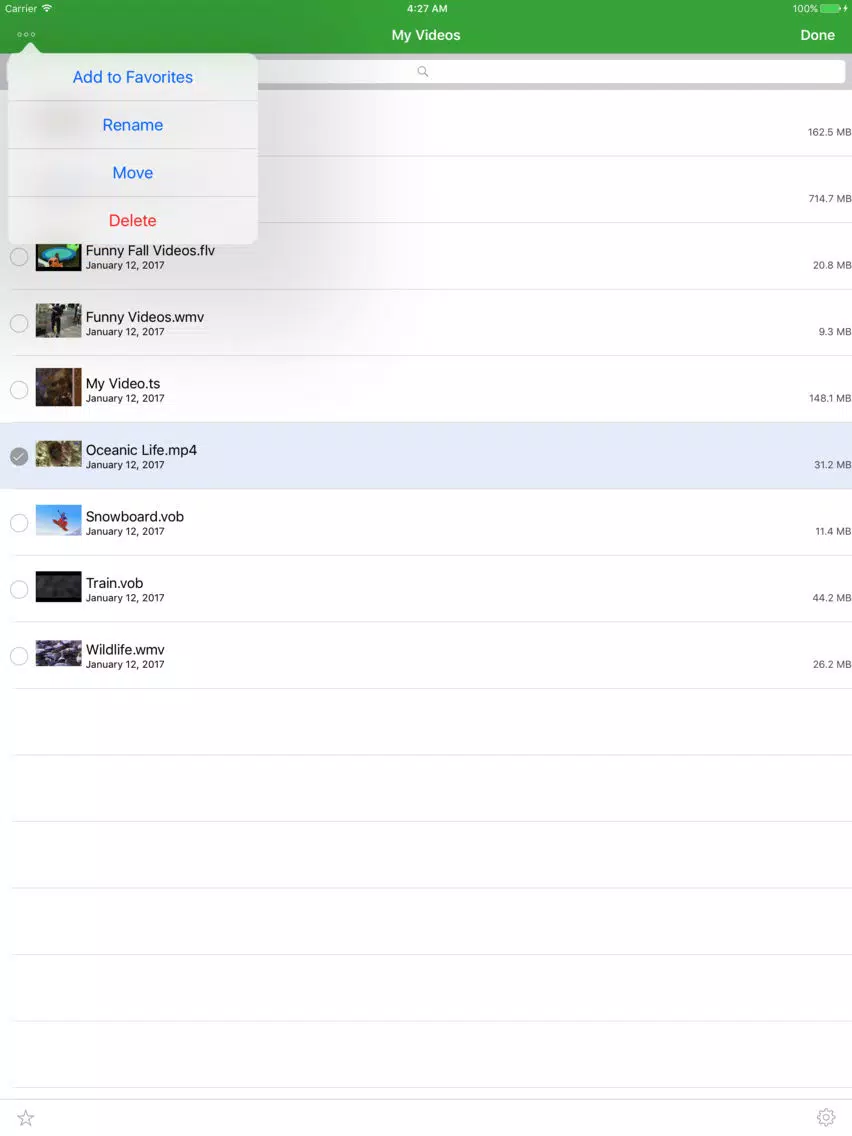
Task: Tap the My Video.ts thumbnail
Action: (59, 387)
